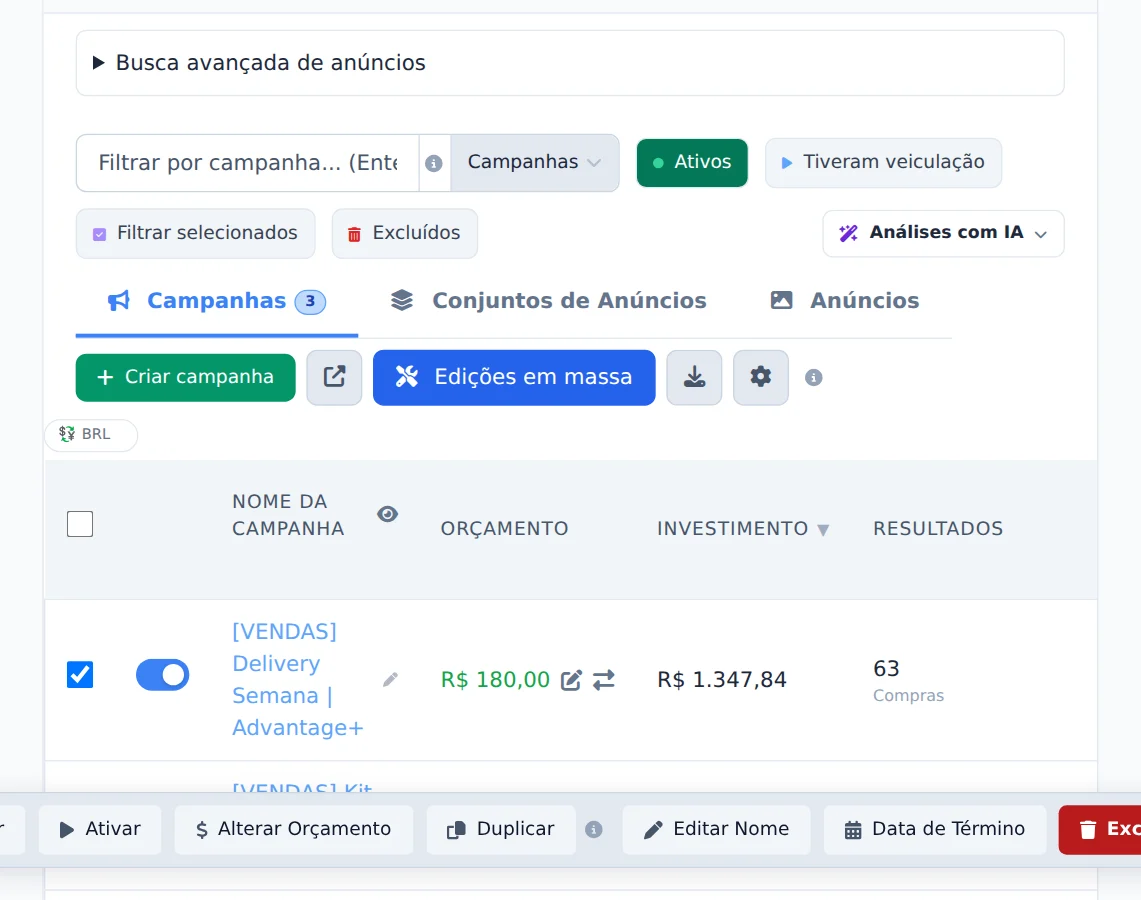
Task: Toggle the Ativos filter
Action: [692, 162]
